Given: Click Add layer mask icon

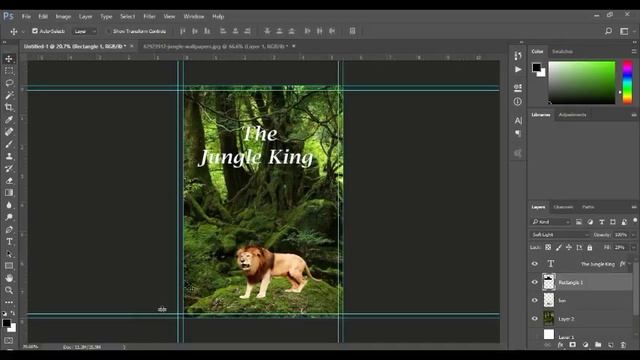Looking at the screenshot, I should (x=573, y=345).
